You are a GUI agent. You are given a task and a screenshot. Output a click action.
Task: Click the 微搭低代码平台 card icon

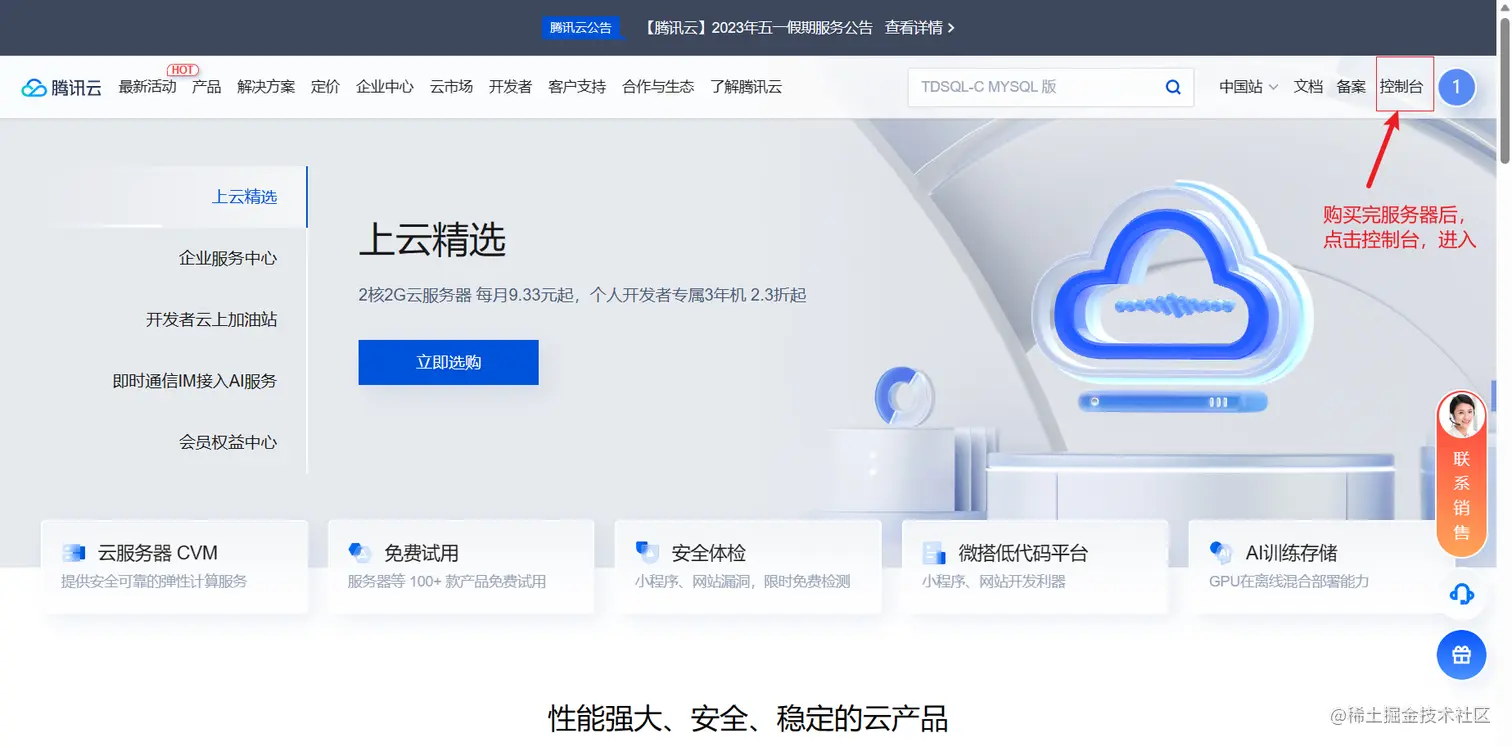(x=934, y=553)
